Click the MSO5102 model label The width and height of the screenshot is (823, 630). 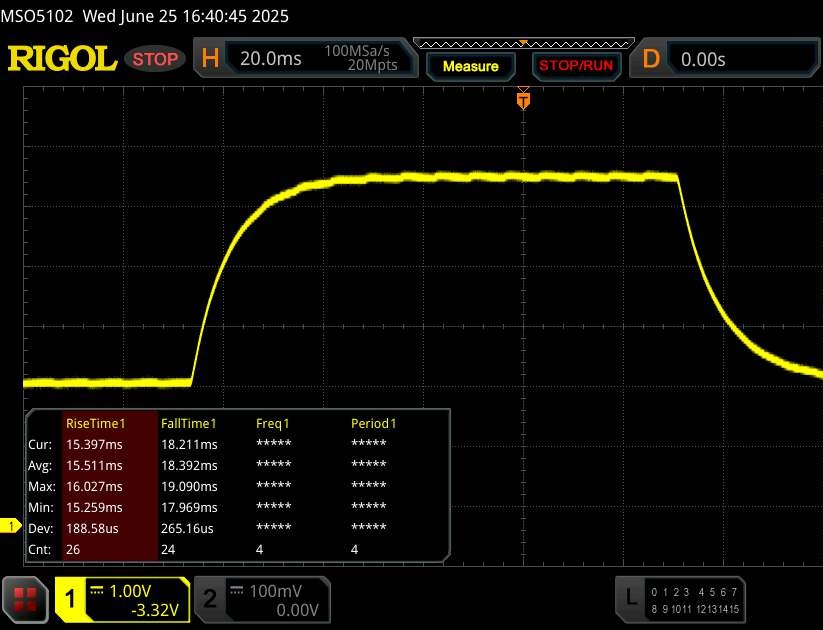pyautogui.click(x=37, y=16)
